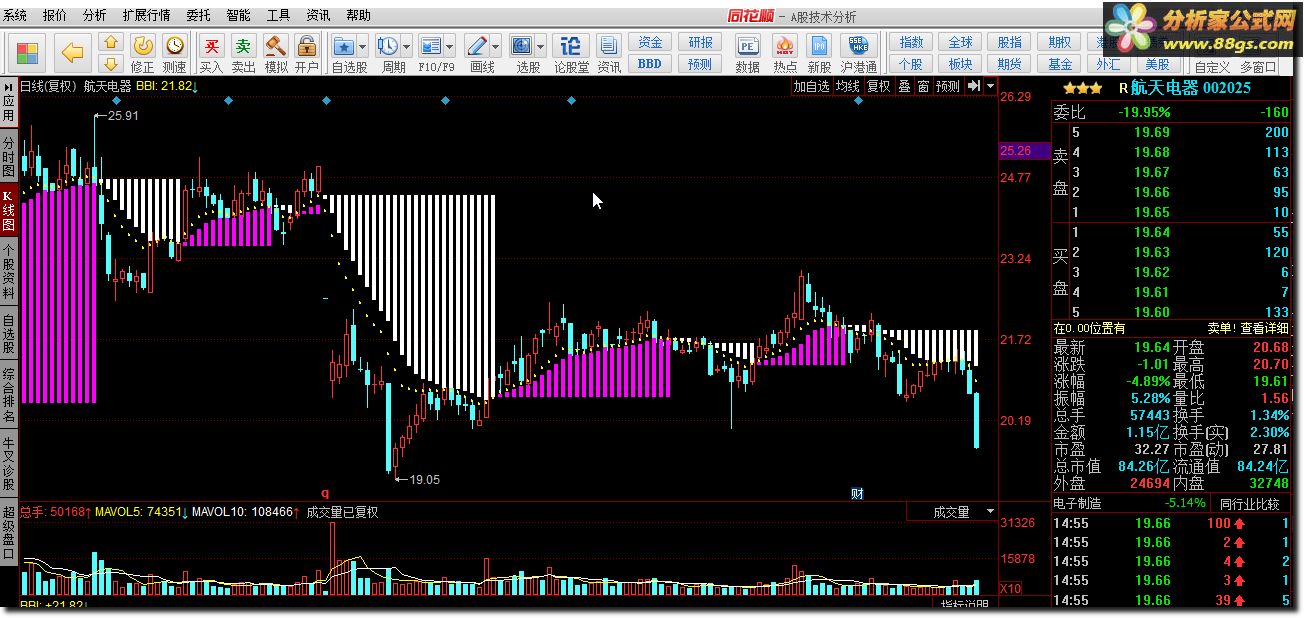Click the down arrow page button
The width and height of the screenshot is (1305, 618).
point(111,63)
